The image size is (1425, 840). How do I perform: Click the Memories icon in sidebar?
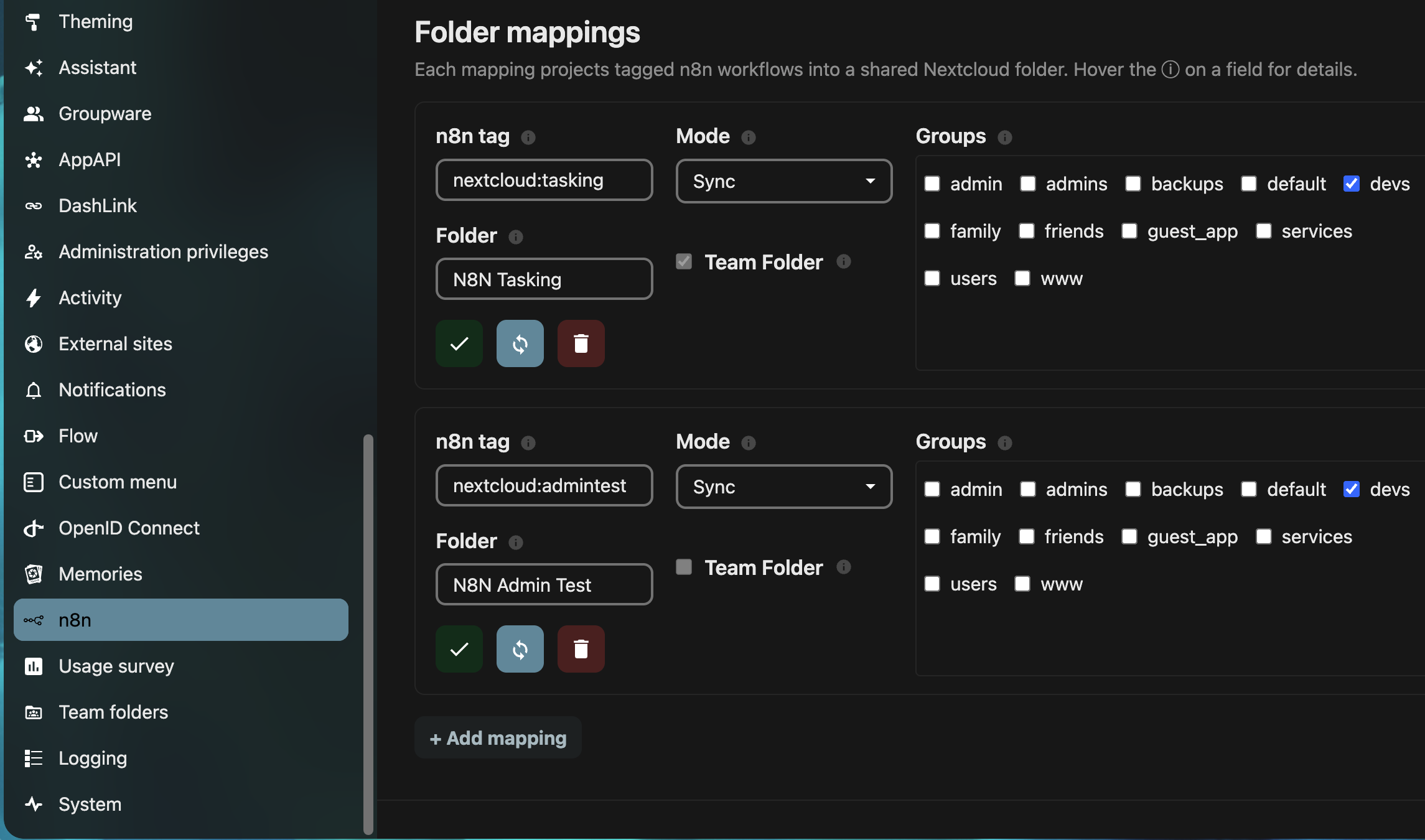click(33, 574)
